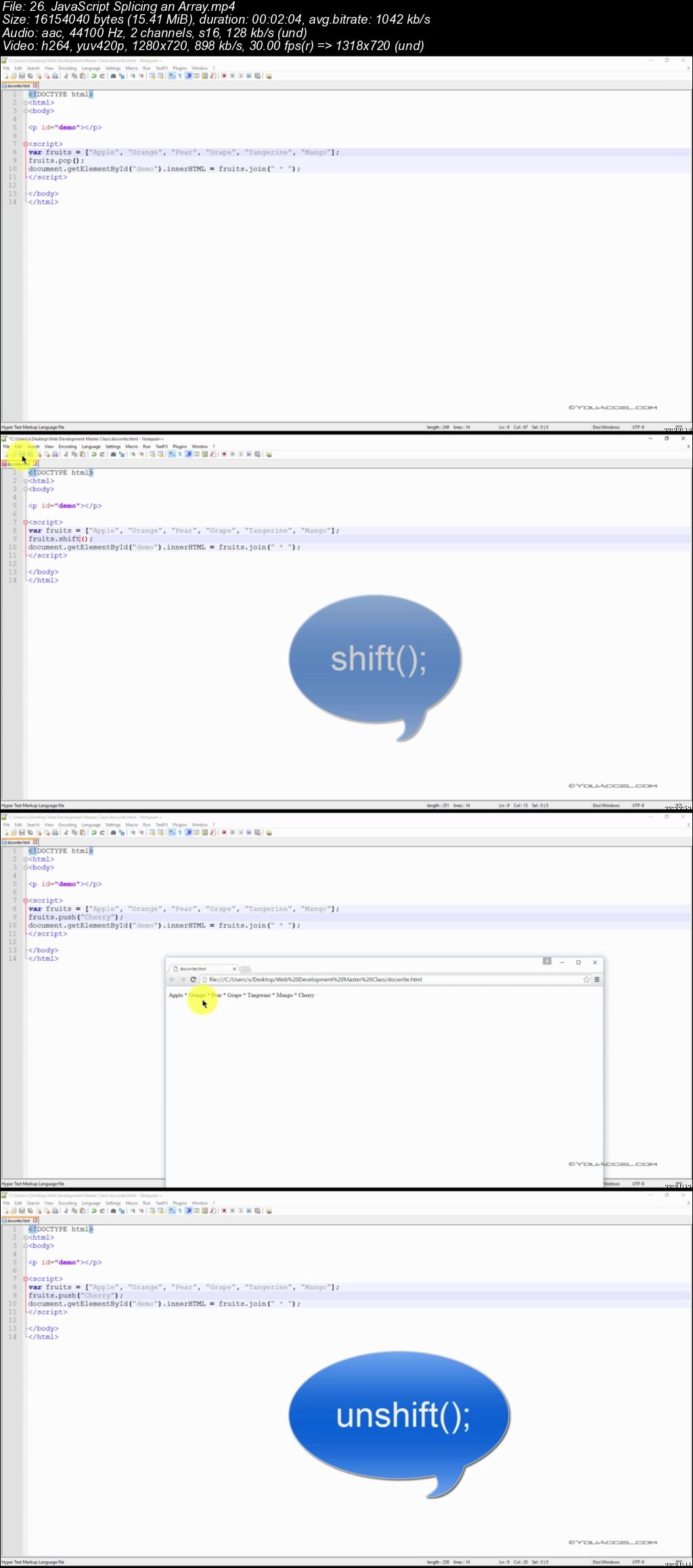The width and height of the screenshot is (693, 1568).
Task: Toggle Synchronize Vertical Scrolling in shift() bubble frame
Action: click(x=152, y=454)
